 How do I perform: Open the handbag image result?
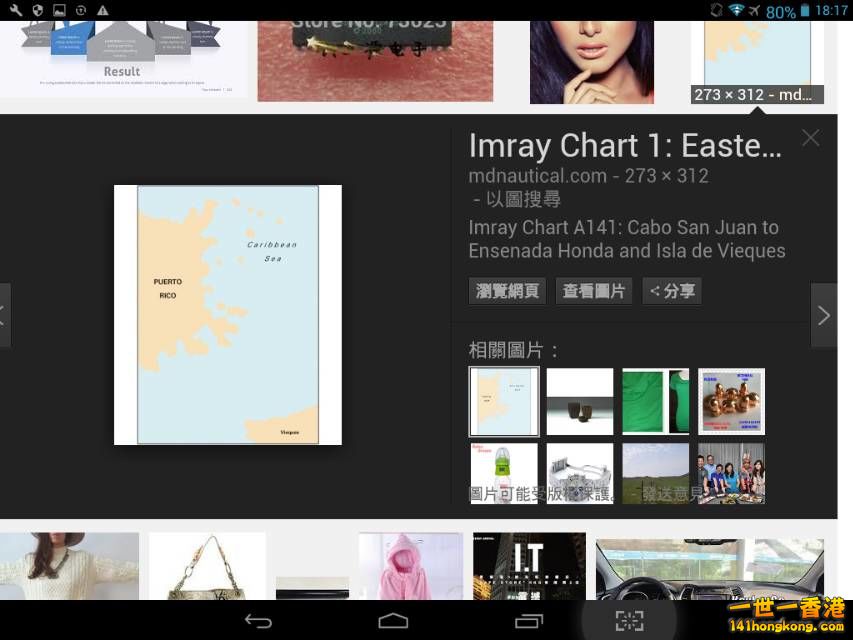pyautogui.click(x=207, y=566)
